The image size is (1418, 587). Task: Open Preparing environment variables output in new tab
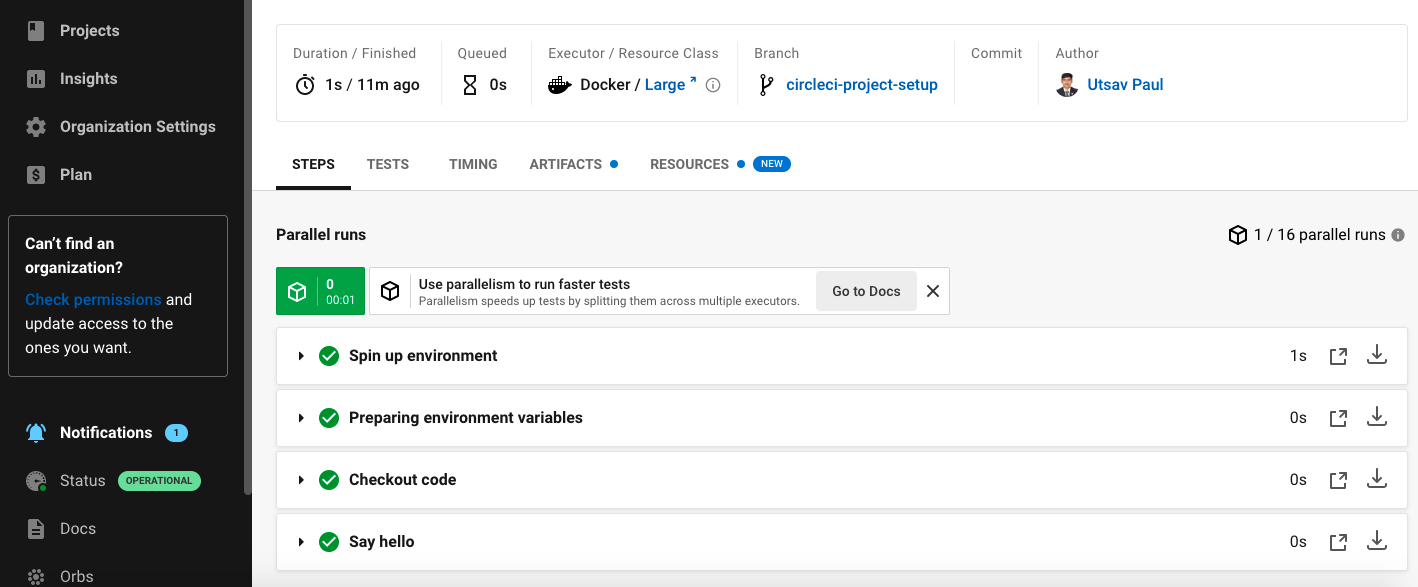tap(1338, 418)
